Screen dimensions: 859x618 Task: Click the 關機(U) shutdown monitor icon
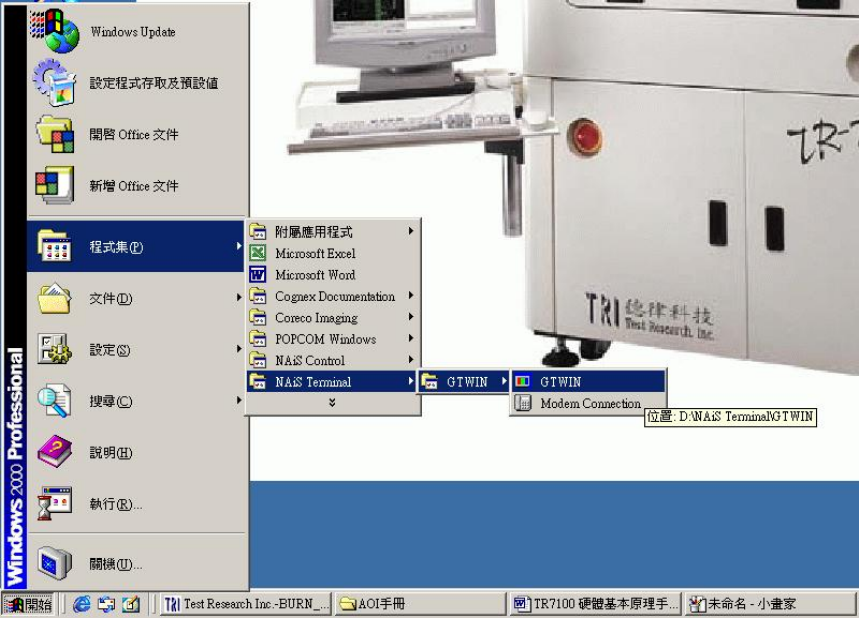click(54, 563)
